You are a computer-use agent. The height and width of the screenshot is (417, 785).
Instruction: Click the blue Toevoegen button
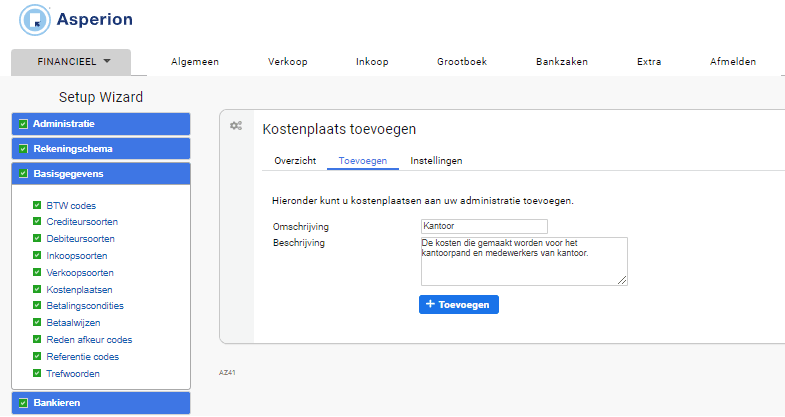click(459, 304)
